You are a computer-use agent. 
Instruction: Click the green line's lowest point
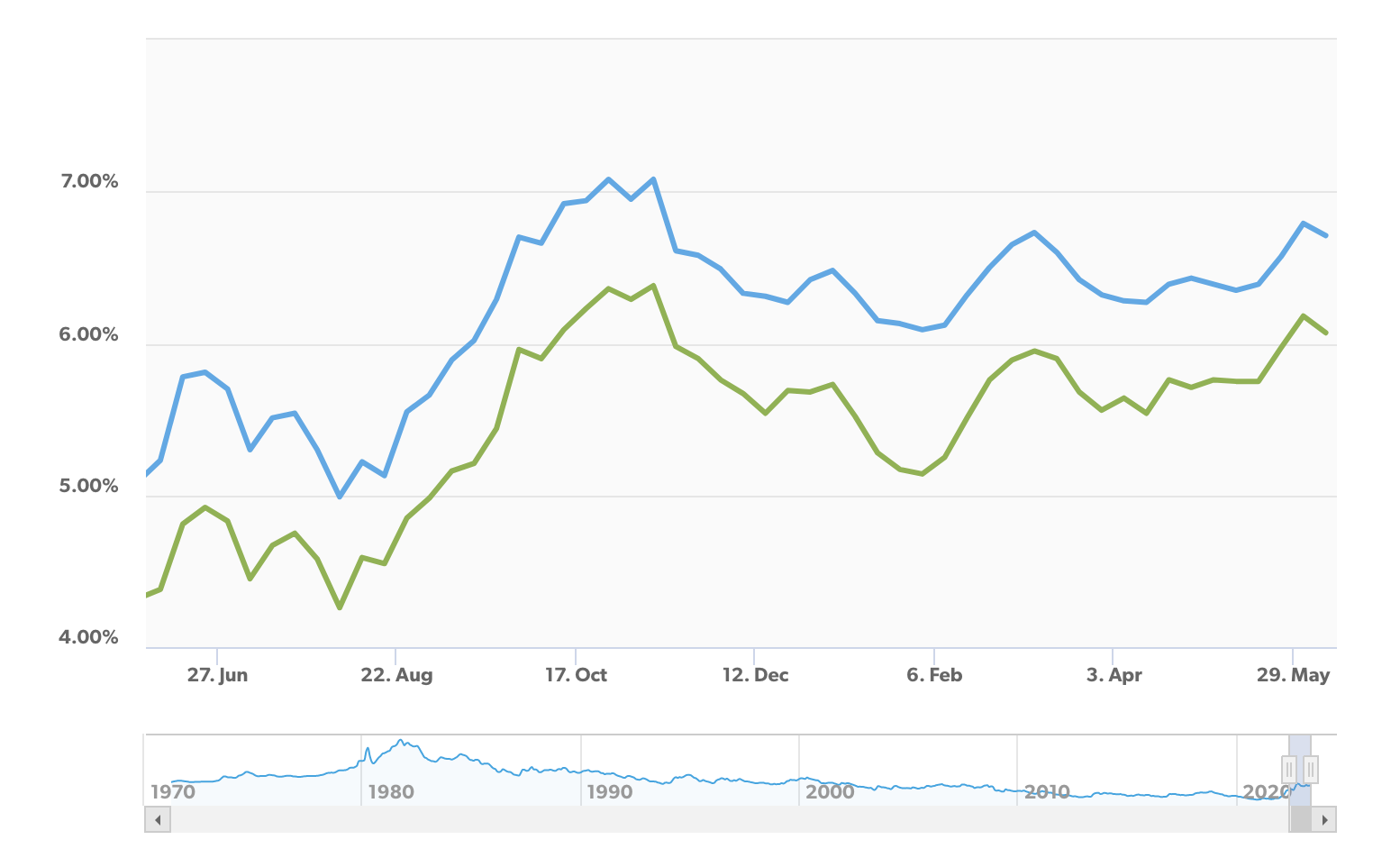click(340, 608)
